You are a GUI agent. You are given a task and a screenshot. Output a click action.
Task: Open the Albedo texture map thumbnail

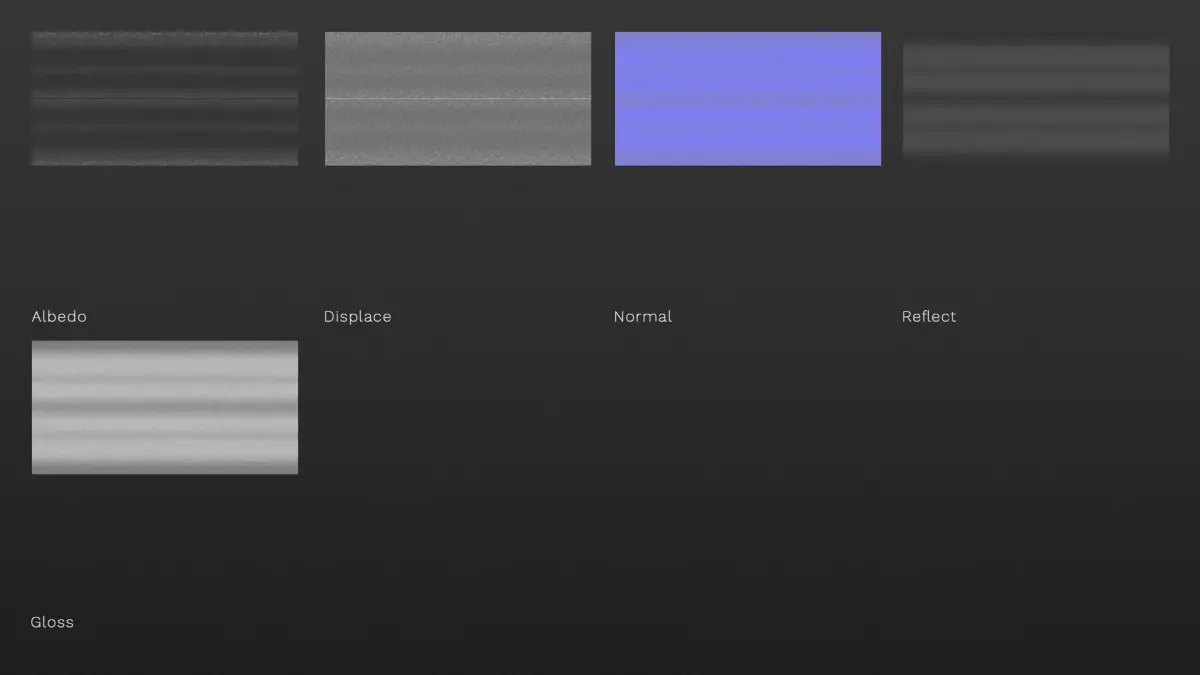(165, 98)
